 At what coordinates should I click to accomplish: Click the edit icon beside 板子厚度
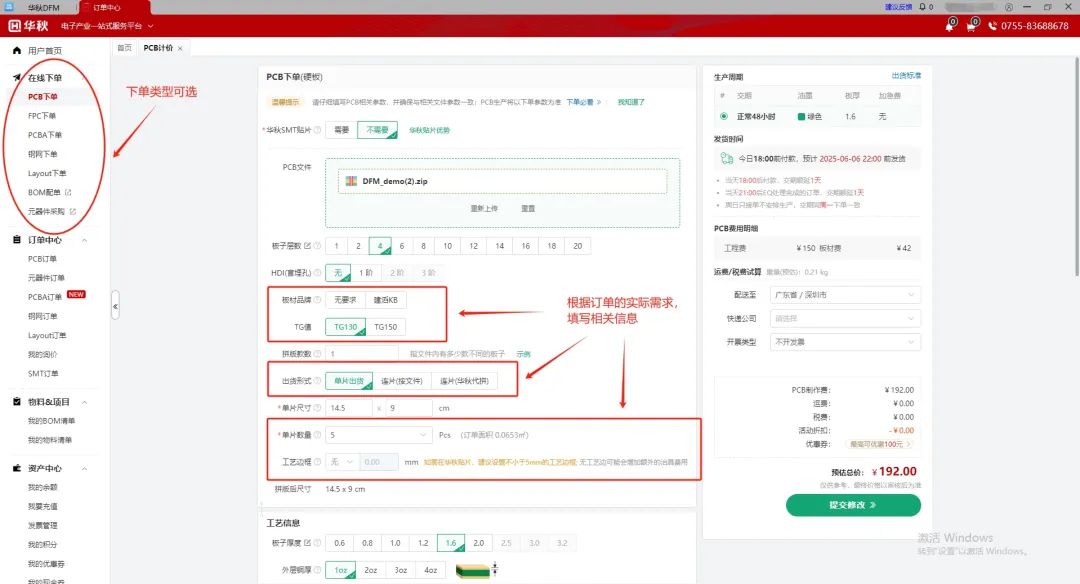[x=307, y=543]
